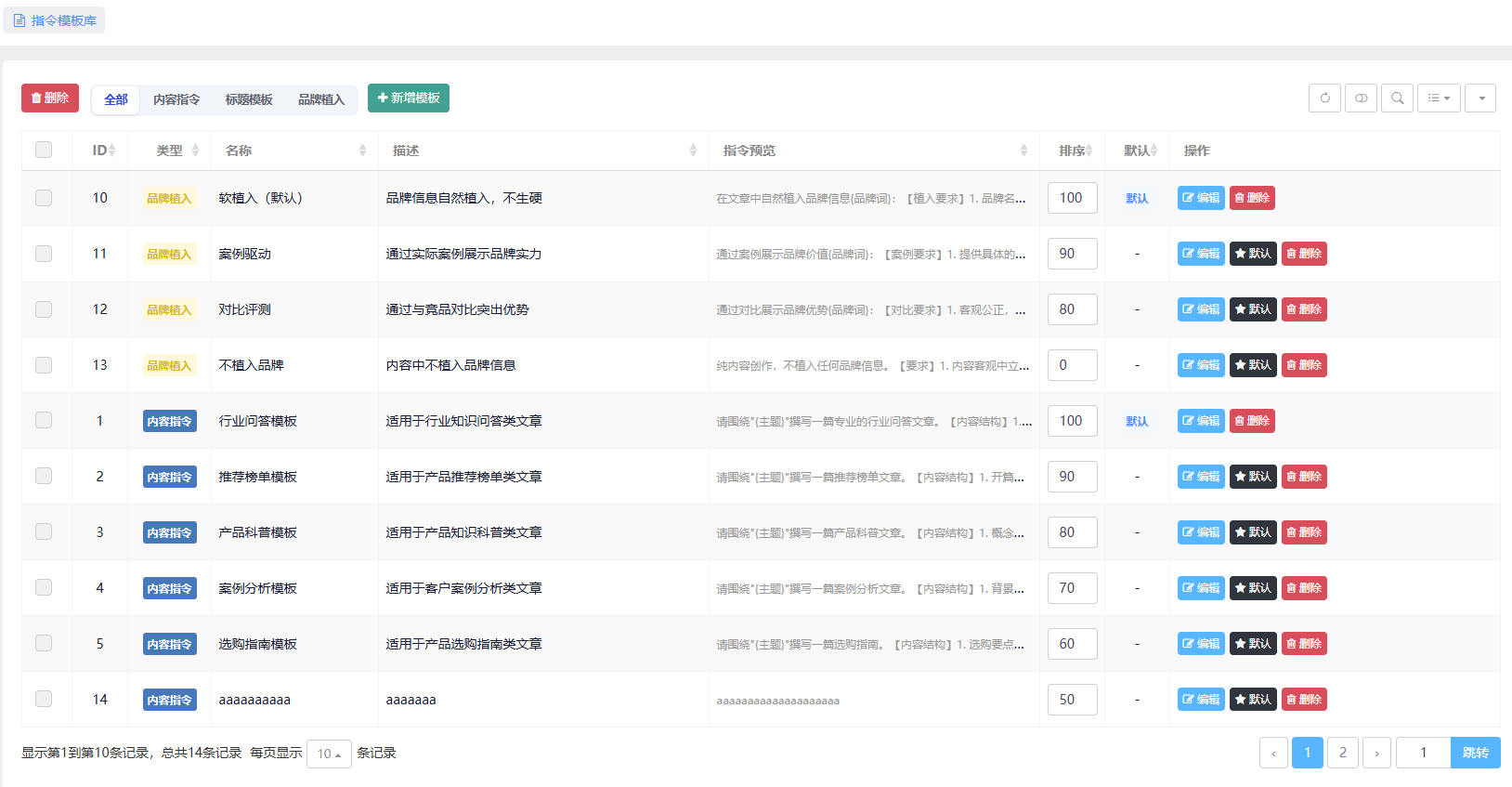Set 案例驱动 as default
This screenshot has width=1512, height=787.
click(1253, 254)
